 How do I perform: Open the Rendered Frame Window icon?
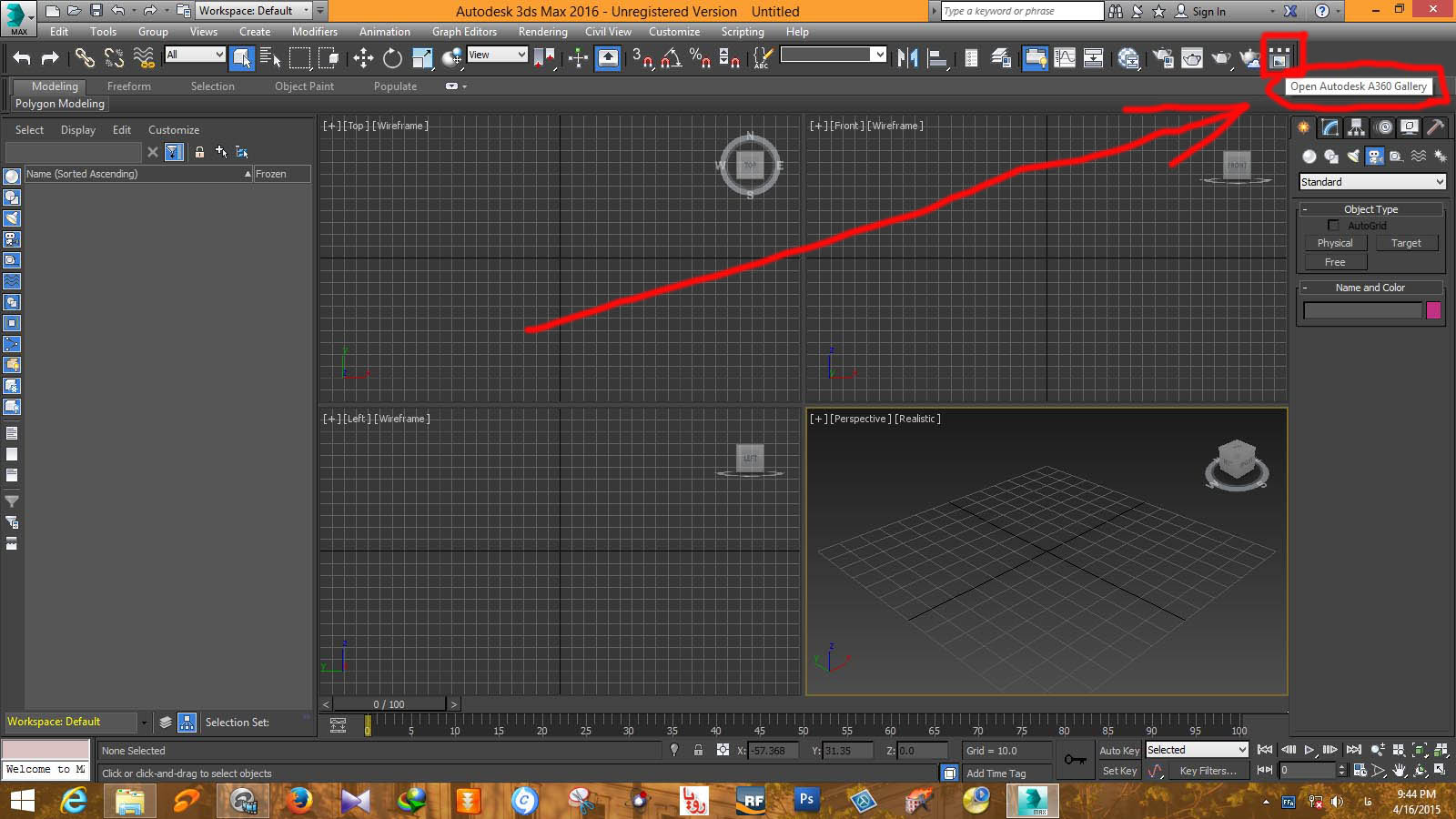tap(1191, 58)
